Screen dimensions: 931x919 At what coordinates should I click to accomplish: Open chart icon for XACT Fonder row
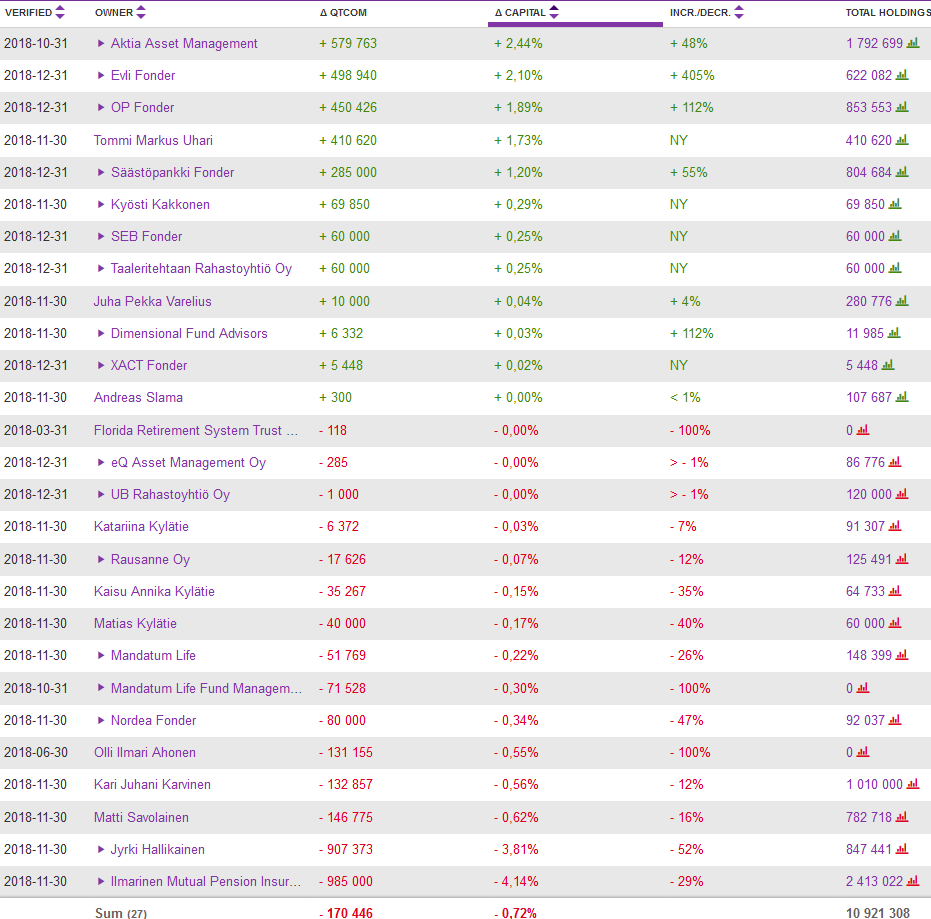(888, 365)
